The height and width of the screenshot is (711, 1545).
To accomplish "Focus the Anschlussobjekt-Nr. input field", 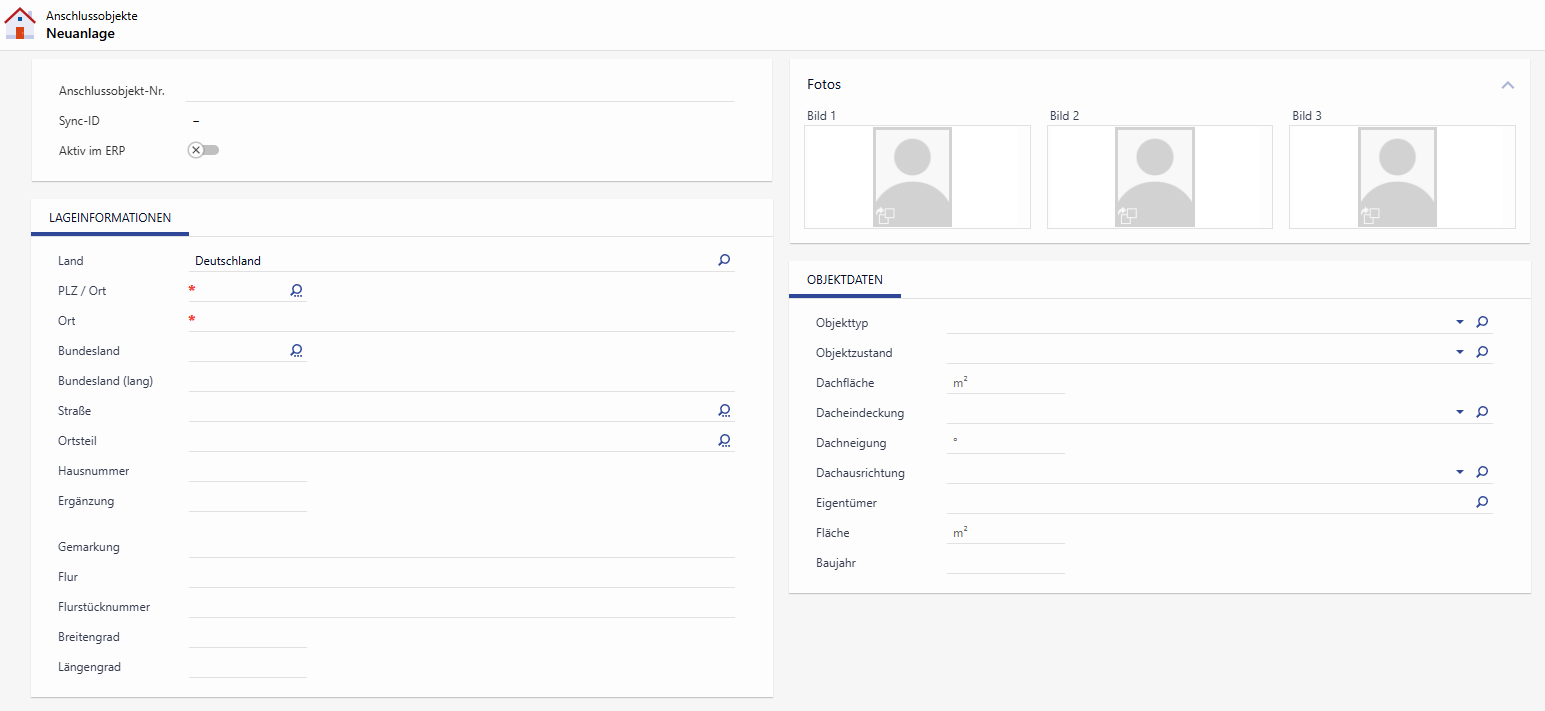I will click(x=460, y=90).
